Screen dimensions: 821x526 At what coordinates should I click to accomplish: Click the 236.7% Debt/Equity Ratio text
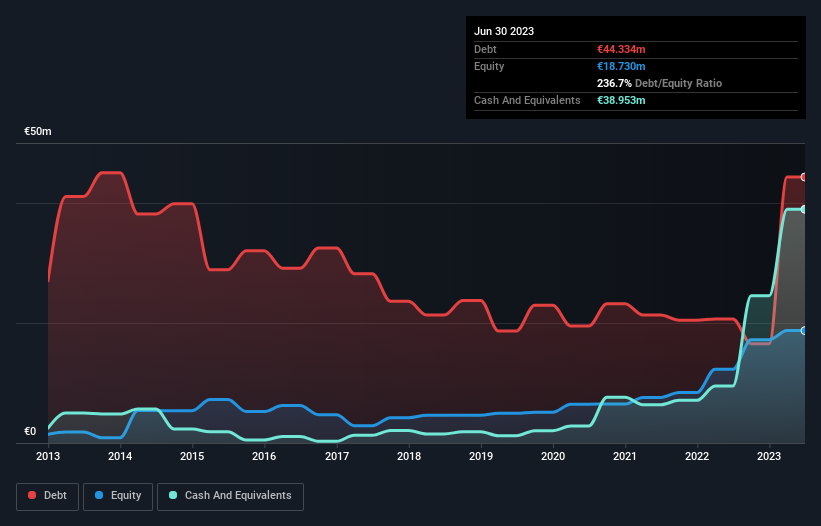(x=659, y=83)
